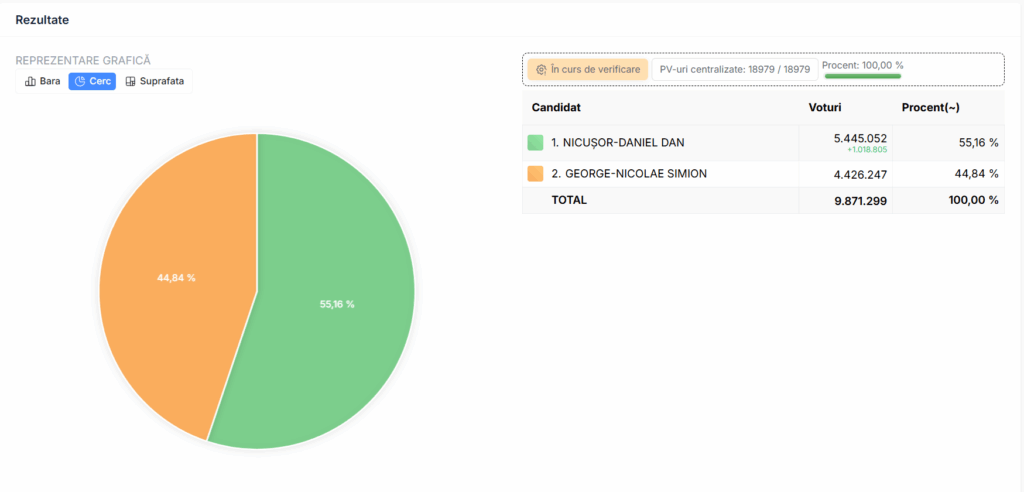Click the verification status icon
Screen dimensions: 1024x492
click(x=541, y=70)
